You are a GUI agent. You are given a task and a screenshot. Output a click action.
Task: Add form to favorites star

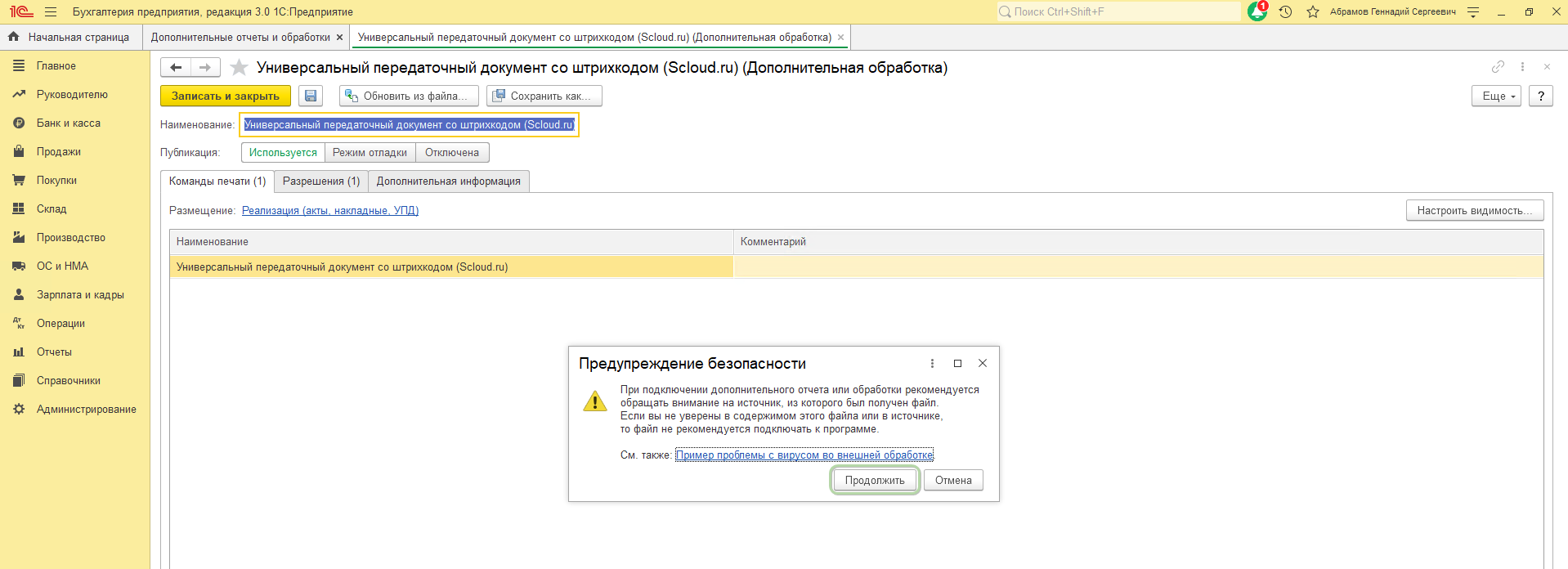(x=239, y=68)
